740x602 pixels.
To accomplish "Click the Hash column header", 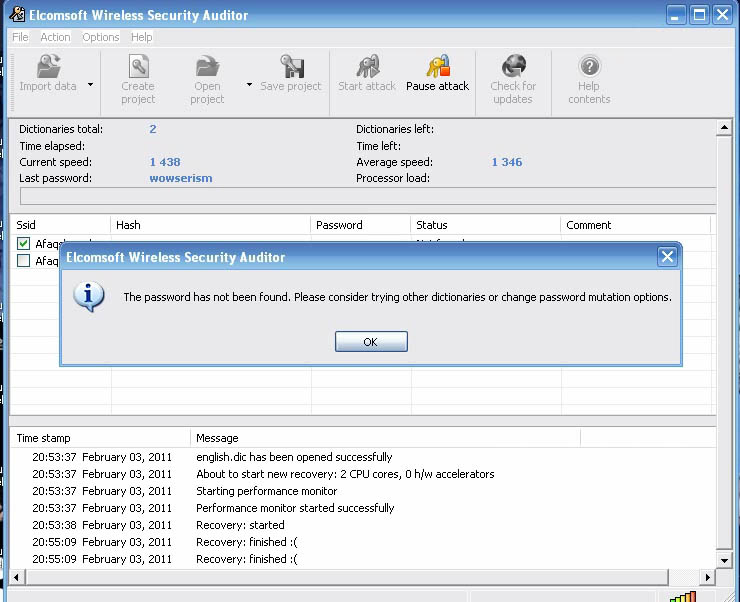I will pos(210,225).
